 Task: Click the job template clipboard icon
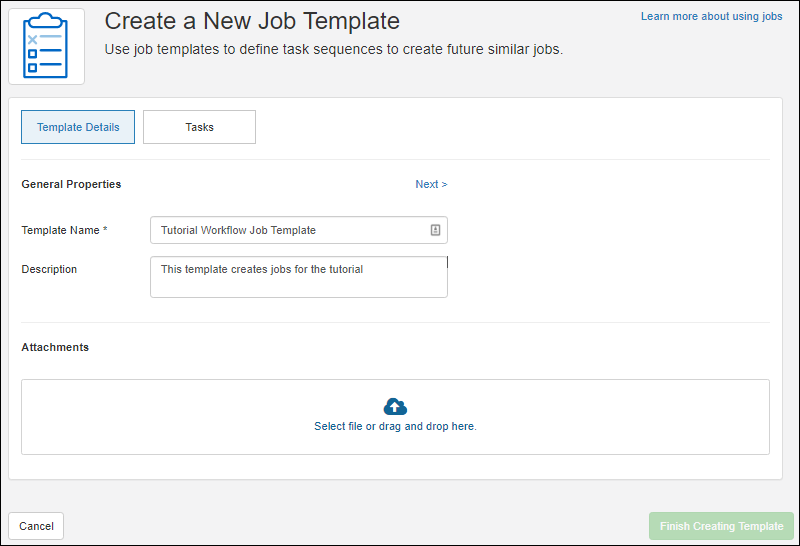(46, 46)
